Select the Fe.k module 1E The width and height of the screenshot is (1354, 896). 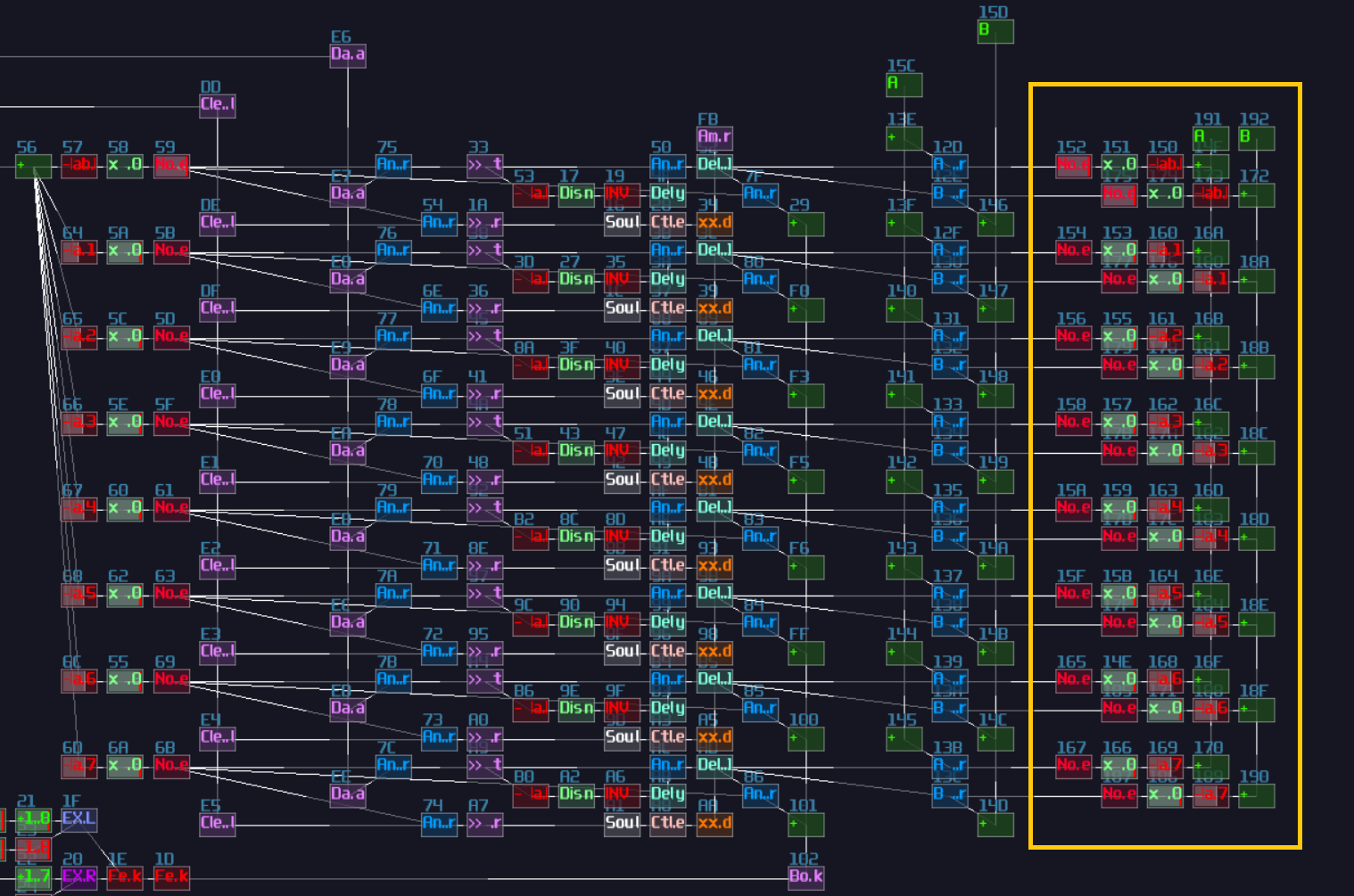125,877
